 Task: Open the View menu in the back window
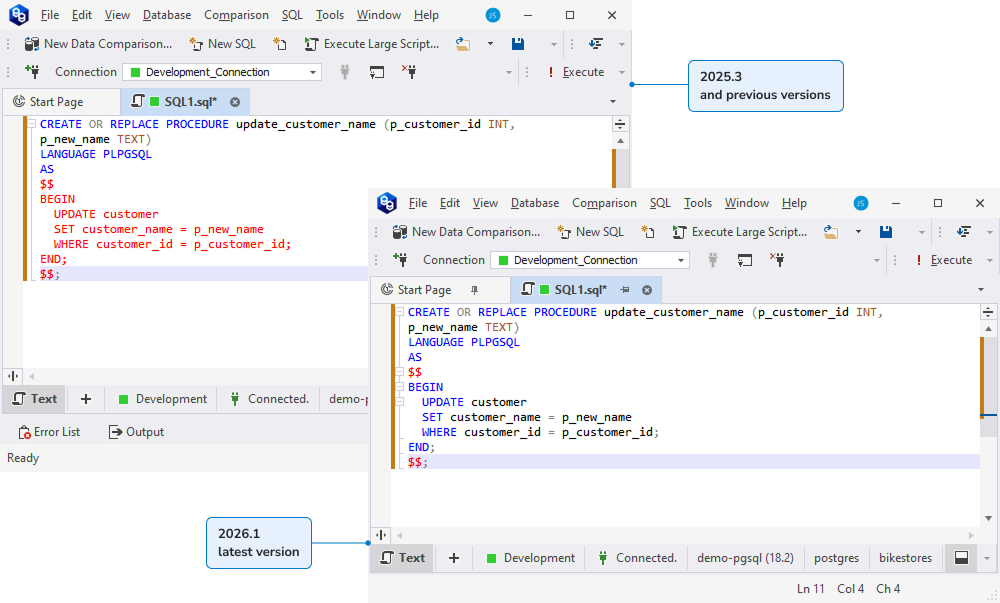tap(117, 15)
